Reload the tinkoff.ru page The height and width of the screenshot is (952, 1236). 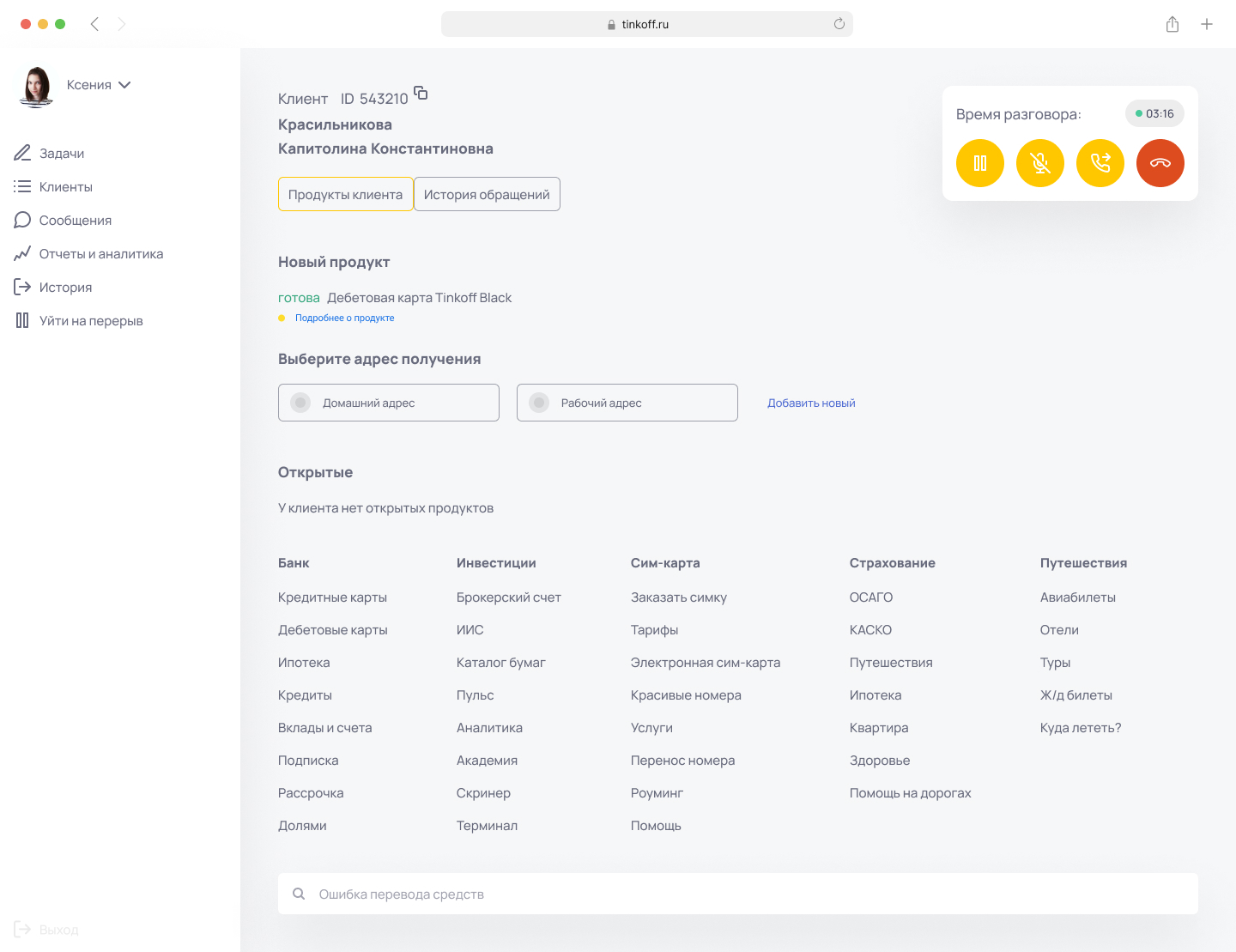click(839, 24)
